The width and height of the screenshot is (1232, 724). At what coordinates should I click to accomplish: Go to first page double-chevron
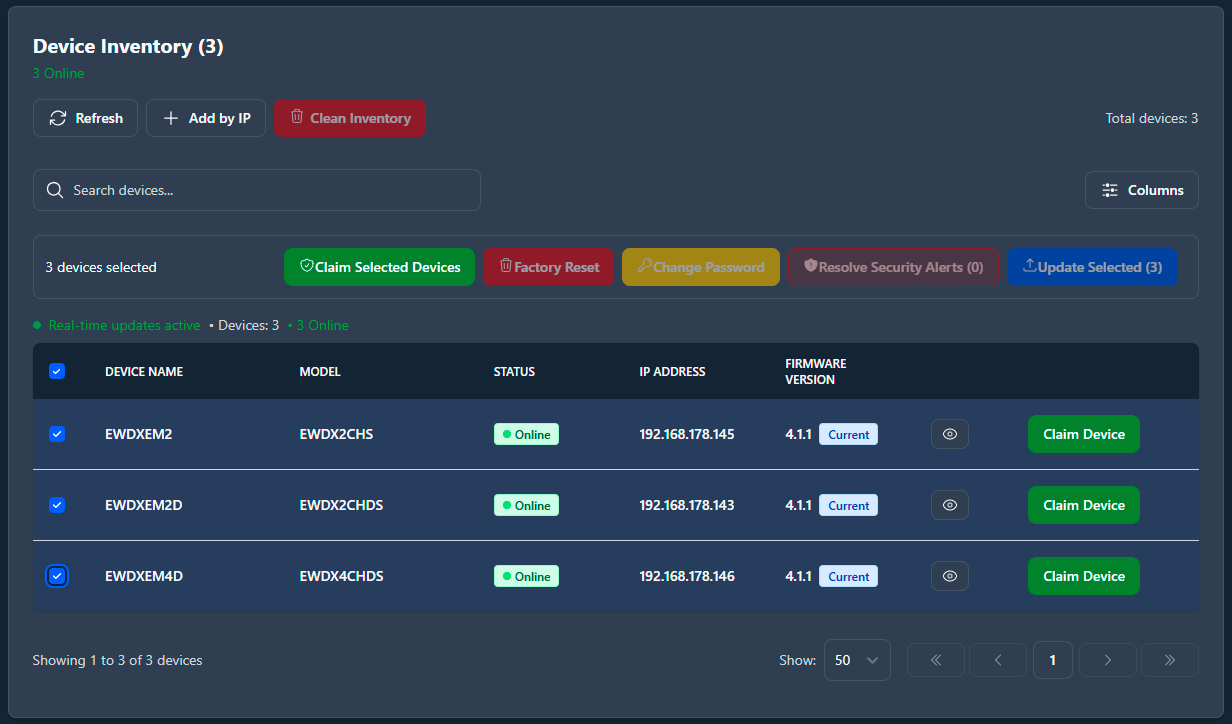(936, 660)
